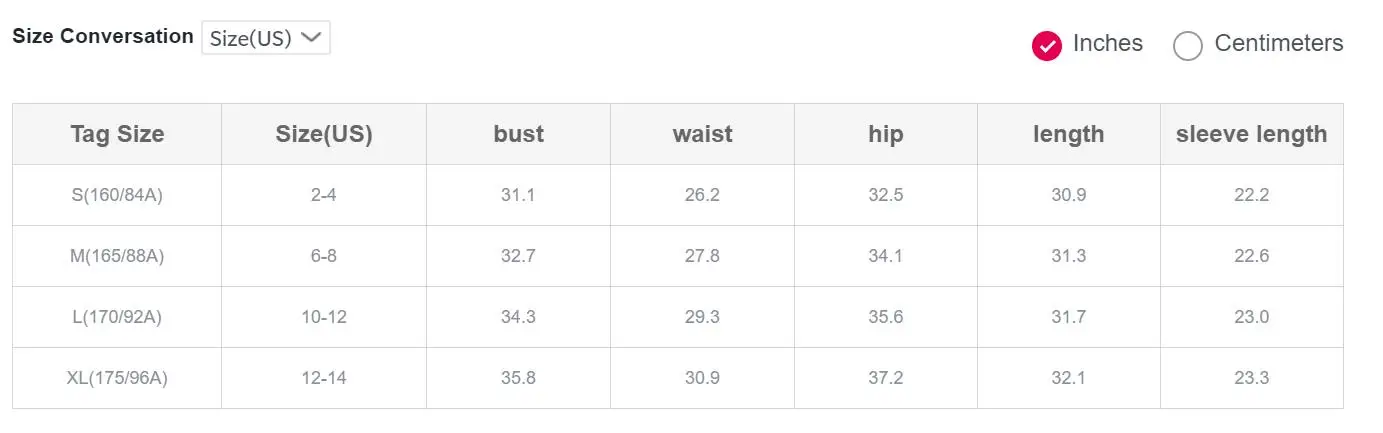This screenshot has width=1383, height=433.
Task: Select the XL(175/96A) tag size row
Action: (x=678, y=378)
